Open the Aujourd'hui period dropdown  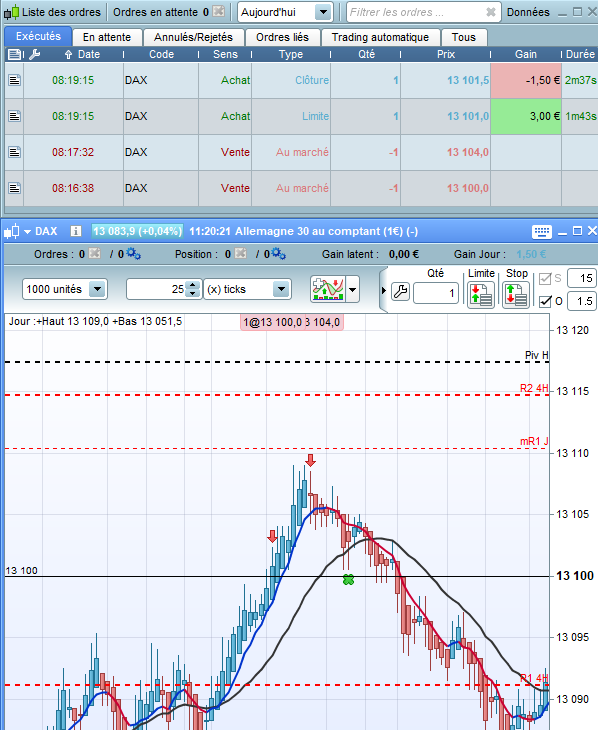323,12
